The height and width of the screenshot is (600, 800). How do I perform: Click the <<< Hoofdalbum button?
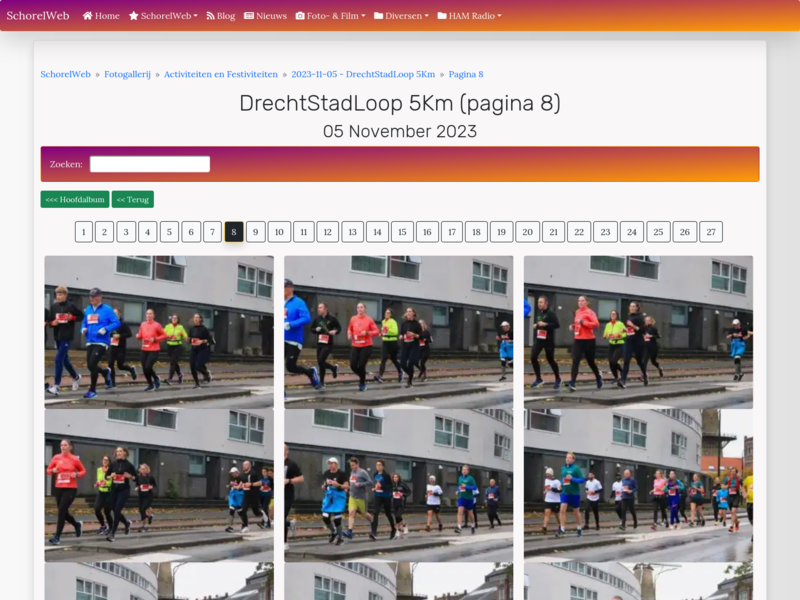pyautogui.click(x=75, y=199)
